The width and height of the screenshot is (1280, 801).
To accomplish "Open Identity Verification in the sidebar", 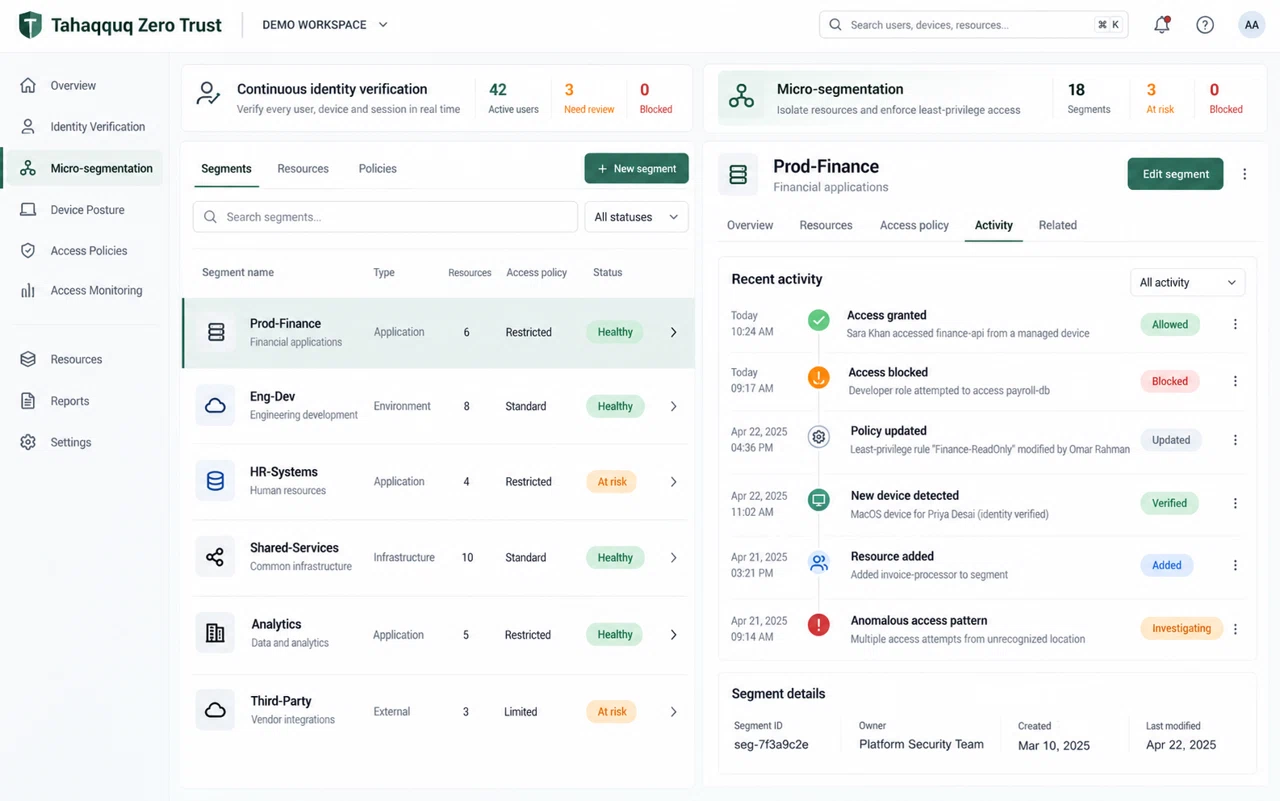I will click(x=84, y=127).
